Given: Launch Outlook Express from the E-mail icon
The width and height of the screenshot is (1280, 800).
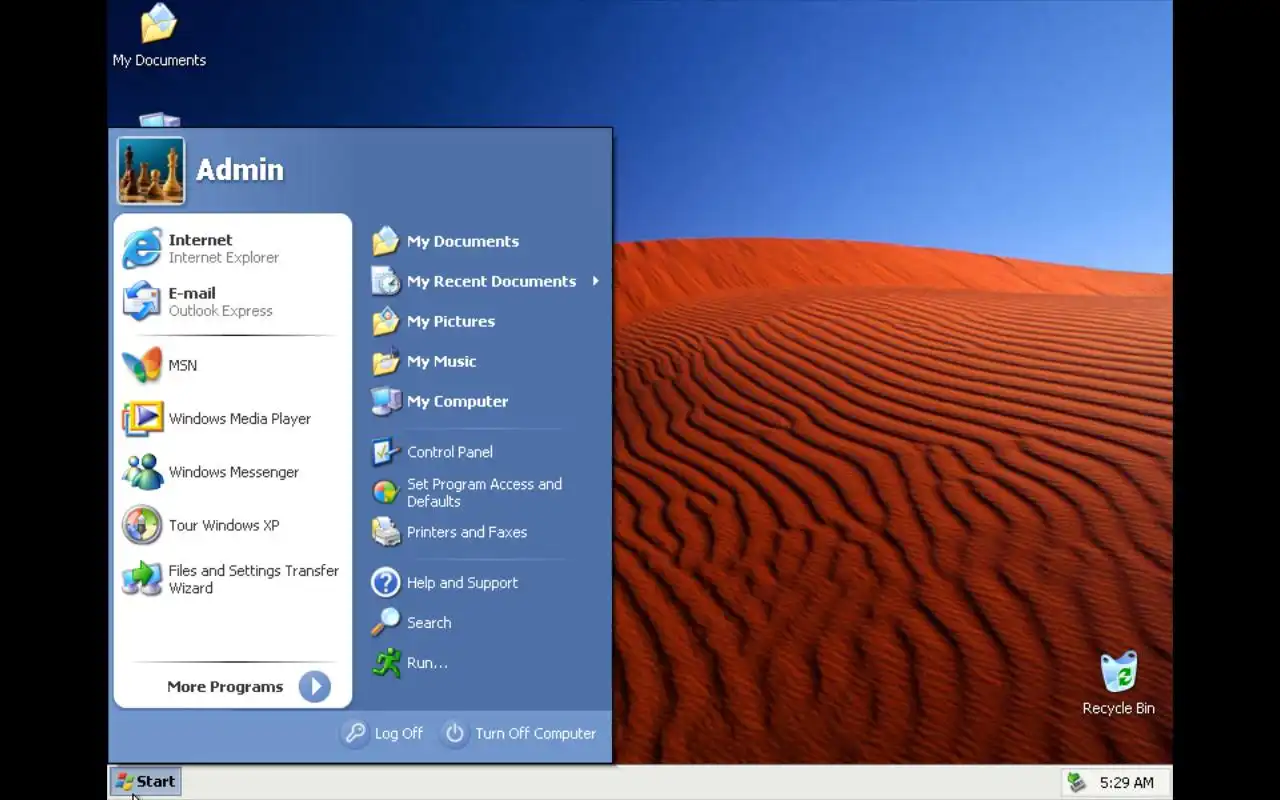Looking at the screenshot, I should coord(142,301).
